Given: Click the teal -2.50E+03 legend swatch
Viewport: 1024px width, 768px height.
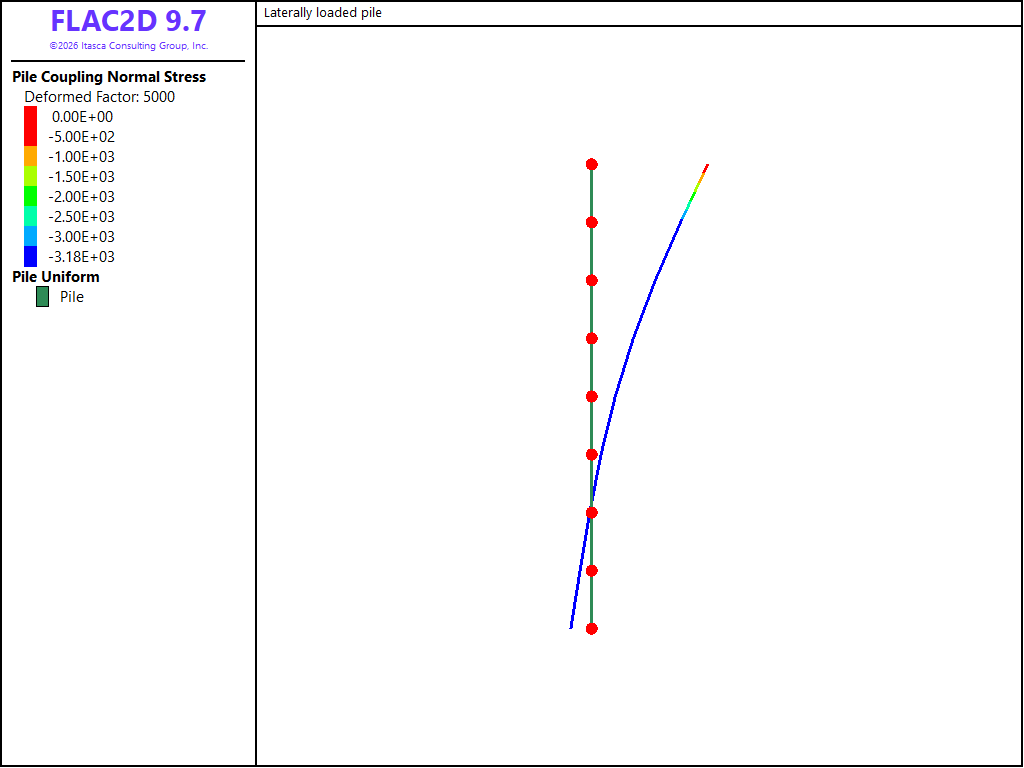Looking at the screenshot, I should (x=31, y=216).
